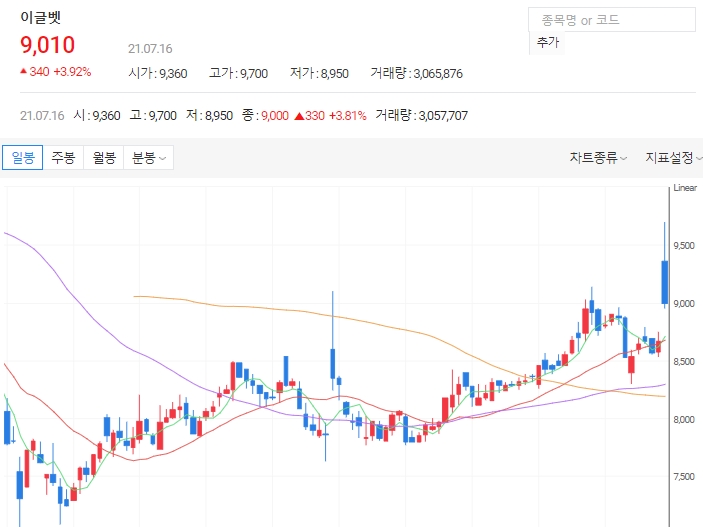Click the latest tall blue candlestick
Image resolution: width=703 pixels, height=527 pixels.
(664, 282)
